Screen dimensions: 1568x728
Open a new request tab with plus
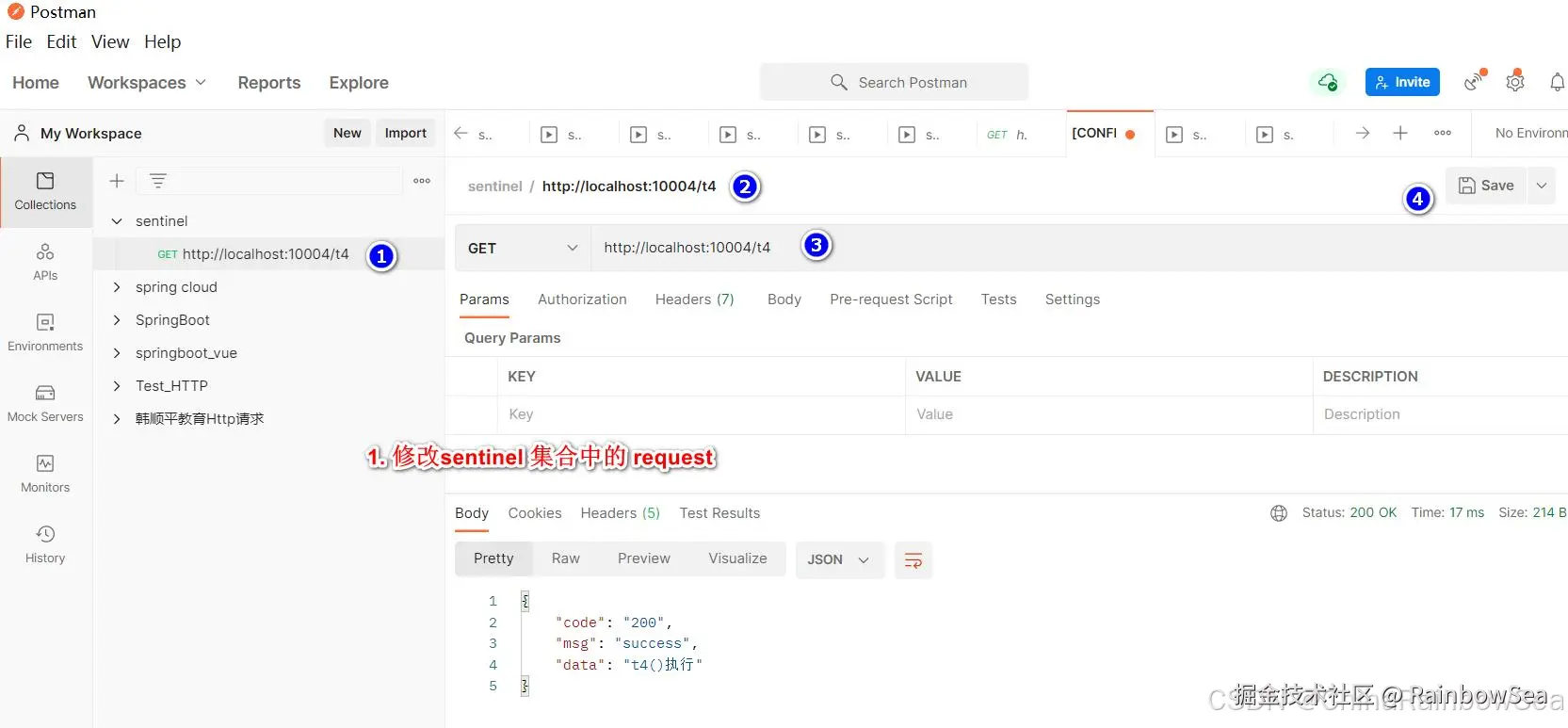(1400, 134)
